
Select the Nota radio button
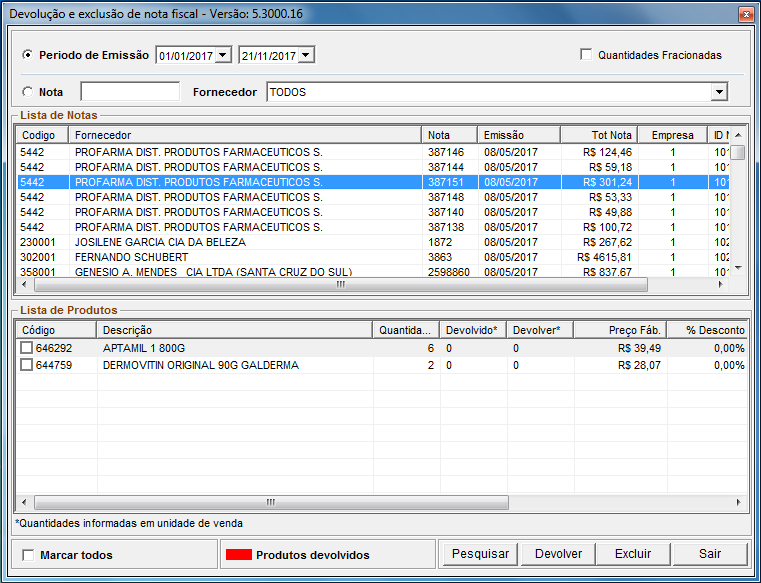(27, 92)
